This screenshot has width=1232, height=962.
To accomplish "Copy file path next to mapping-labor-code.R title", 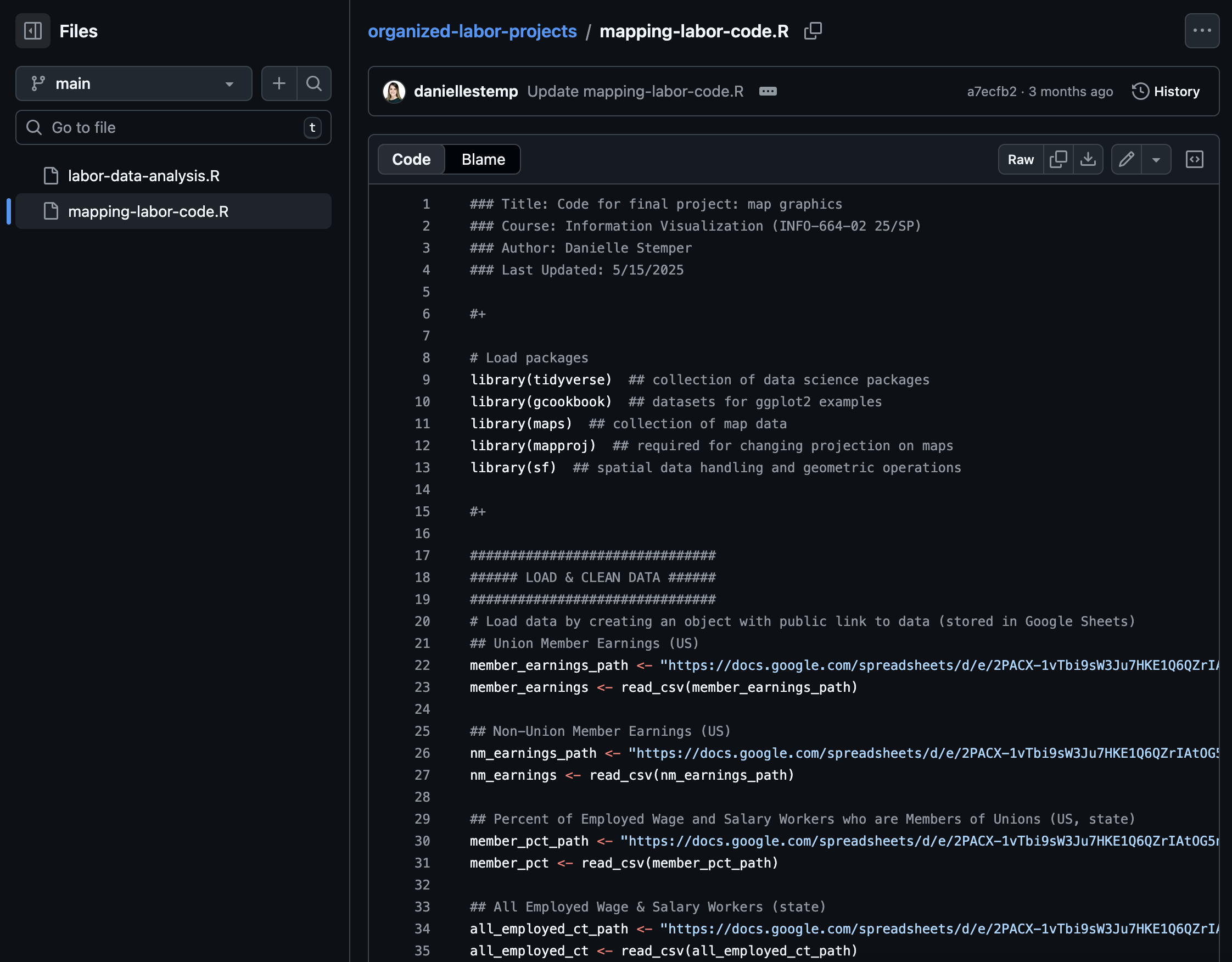I will coord(813,30).
